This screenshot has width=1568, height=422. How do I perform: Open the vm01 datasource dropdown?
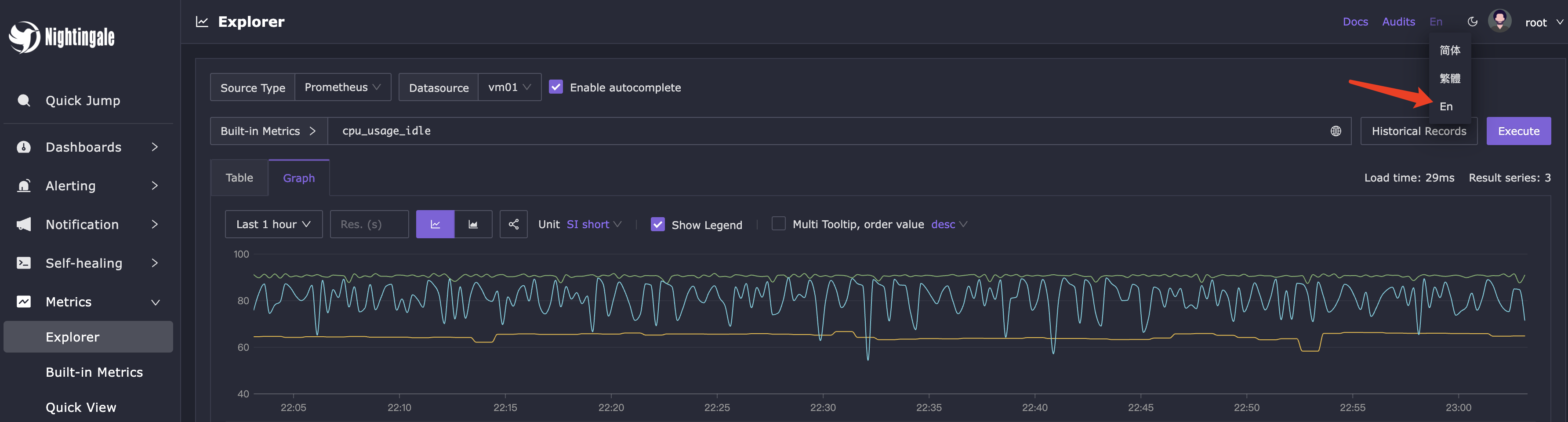click(509, 87)
